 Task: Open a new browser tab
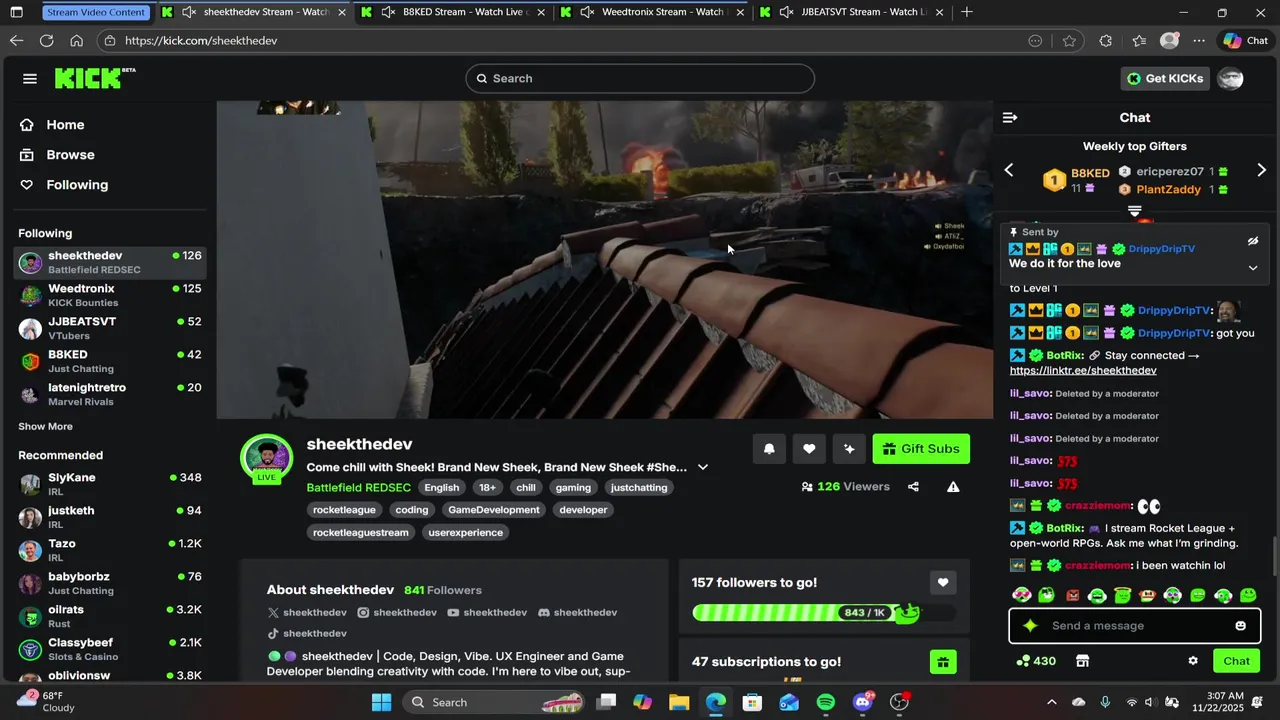(x=967, y=12)
